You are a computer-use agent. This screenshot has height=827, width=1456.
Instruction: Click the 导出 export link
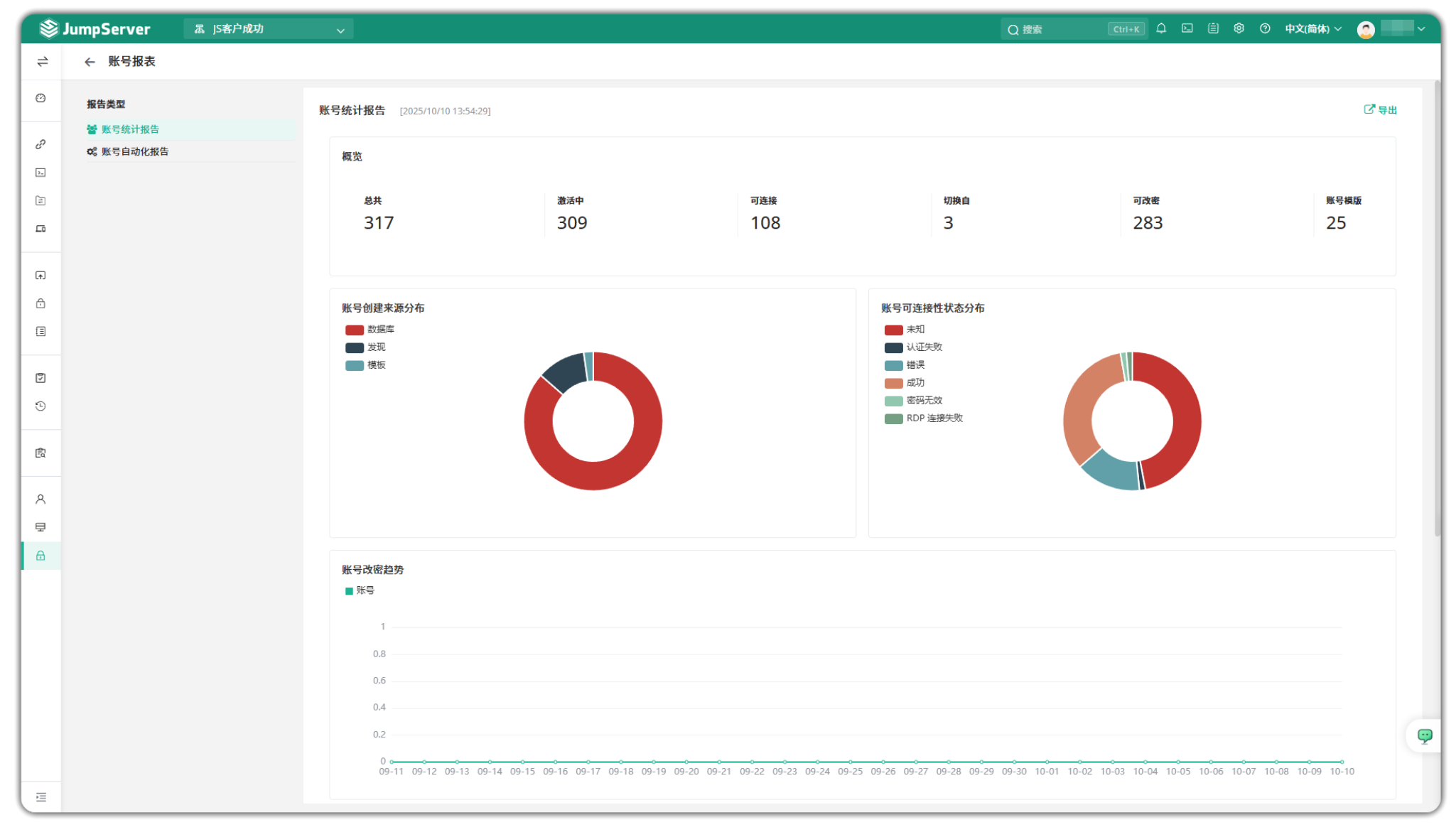(1380, 109)
